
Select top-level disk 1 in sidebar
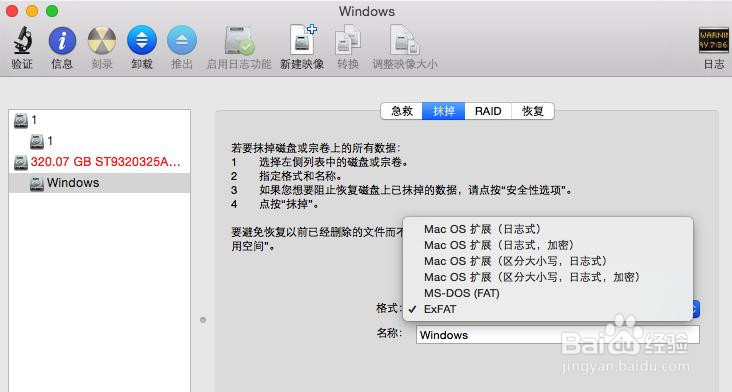[99, 120]
